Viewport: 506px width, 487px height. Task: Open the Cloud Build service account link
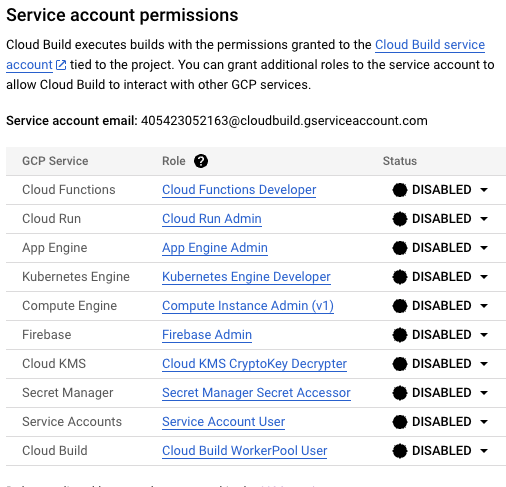[x=430, y=45]
